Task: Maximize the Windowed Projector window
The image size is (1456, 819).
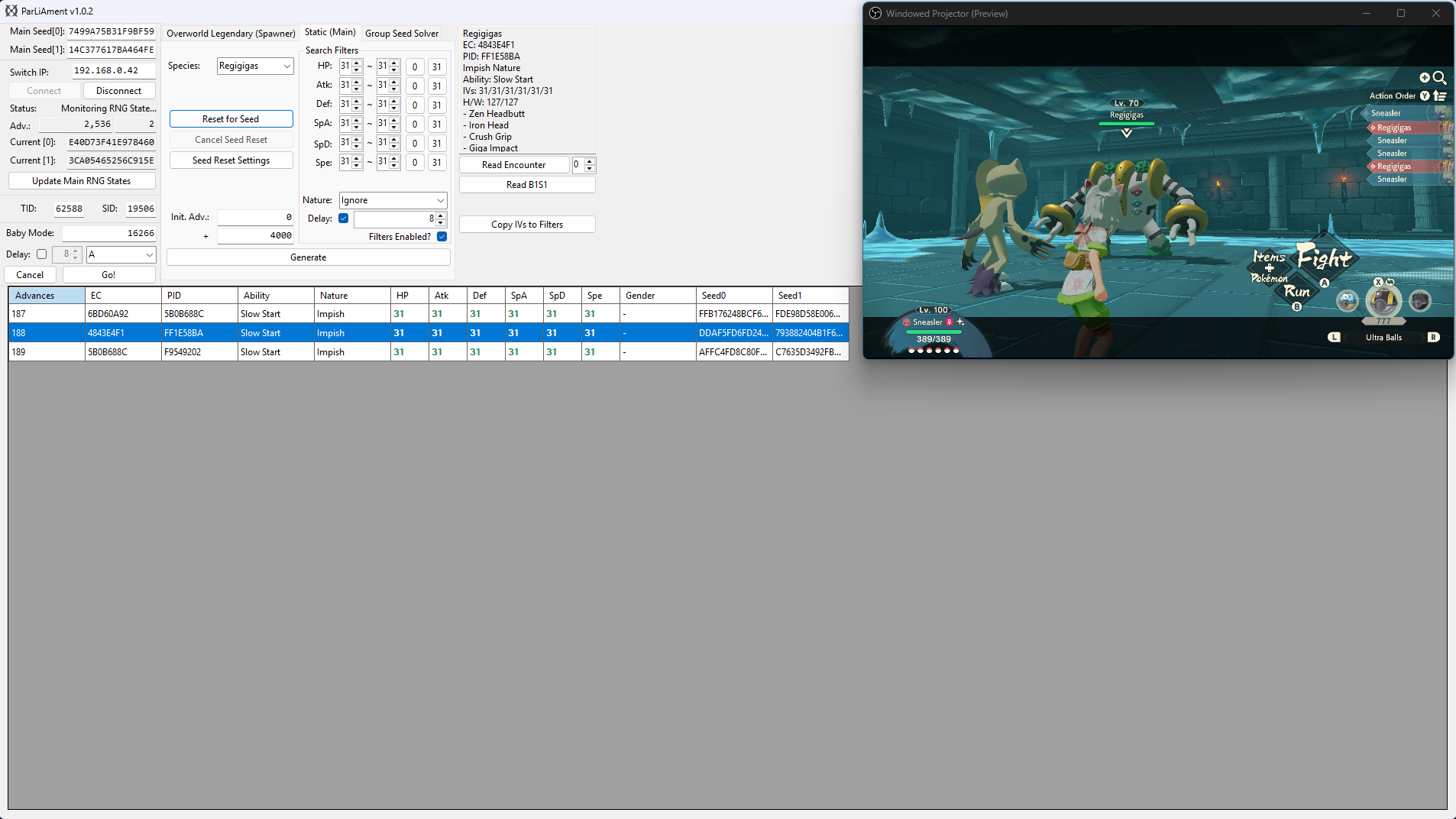Action: pyautogui.click(x=1401, y=13)
